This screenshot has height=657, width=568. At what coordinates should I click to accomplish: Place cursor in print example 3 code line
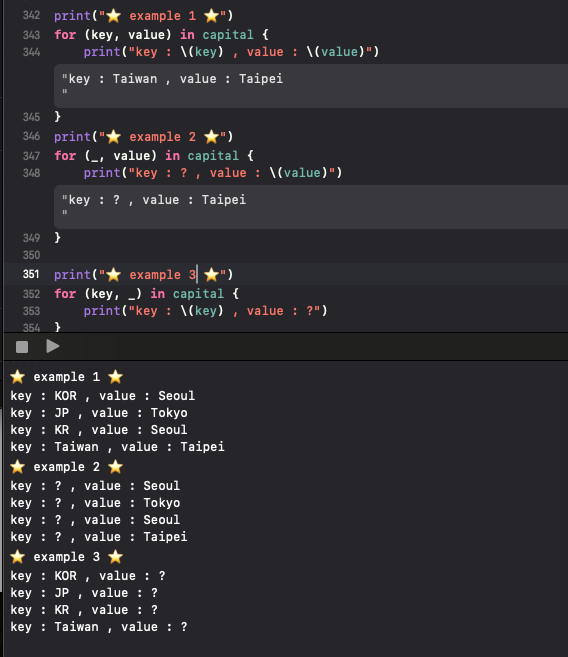143,275
